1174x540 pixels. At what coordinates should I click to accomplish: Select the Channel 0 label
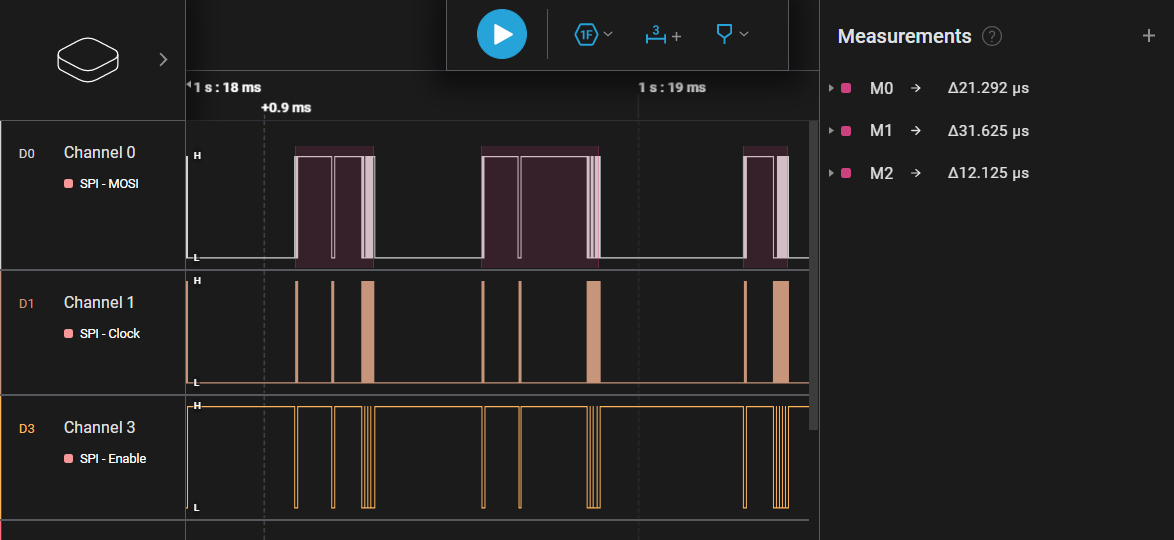100,153
